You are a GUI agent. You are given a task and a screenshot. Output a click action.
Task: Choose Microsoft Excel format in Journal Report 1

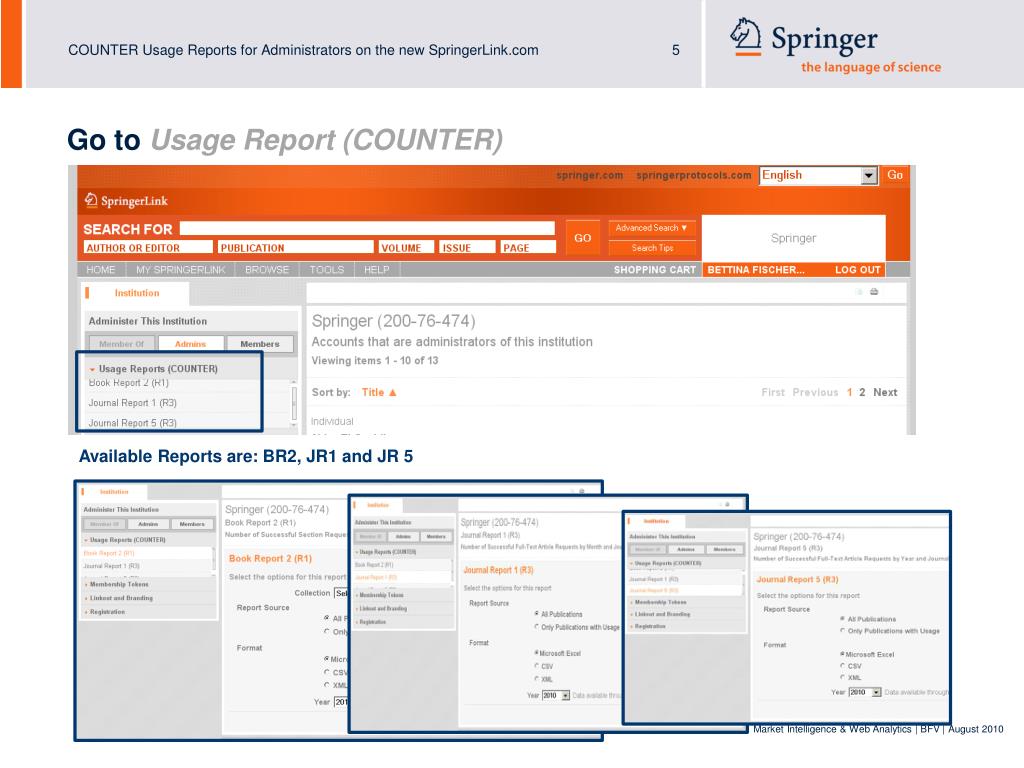coord(537,653)
